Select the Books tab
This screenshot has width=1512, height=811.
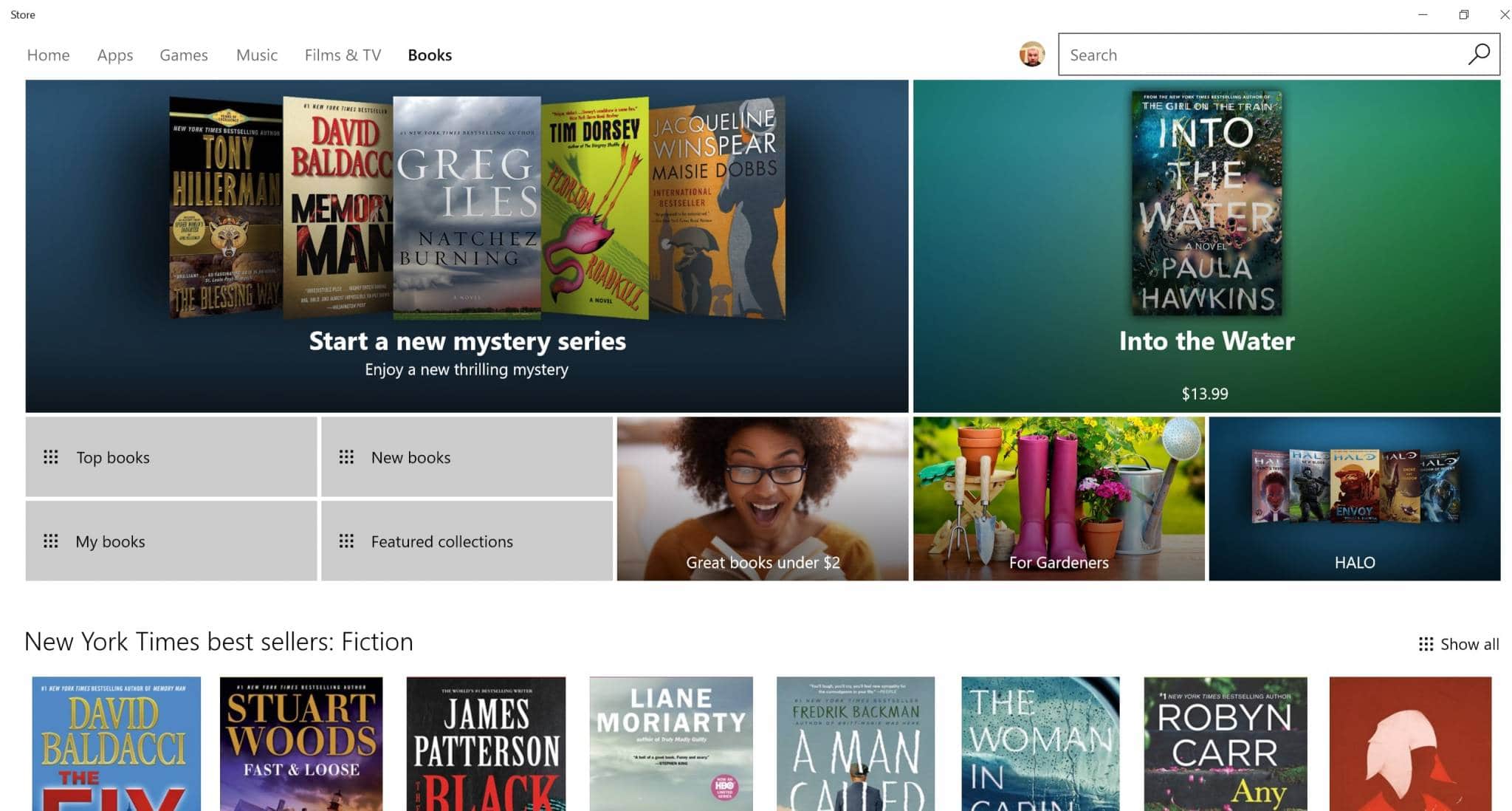pos(430,55)
